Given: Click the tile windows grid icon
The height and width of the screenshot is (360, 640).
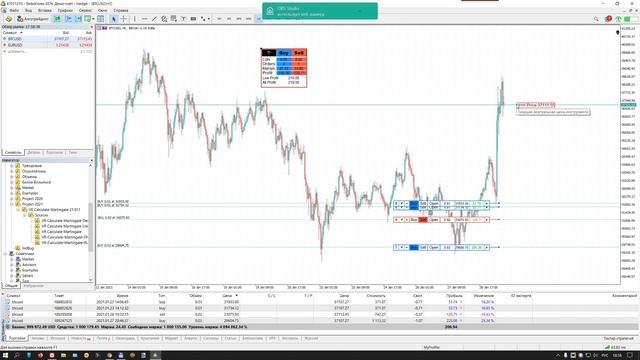Looking at the screenshot, I should coord(100,19).
